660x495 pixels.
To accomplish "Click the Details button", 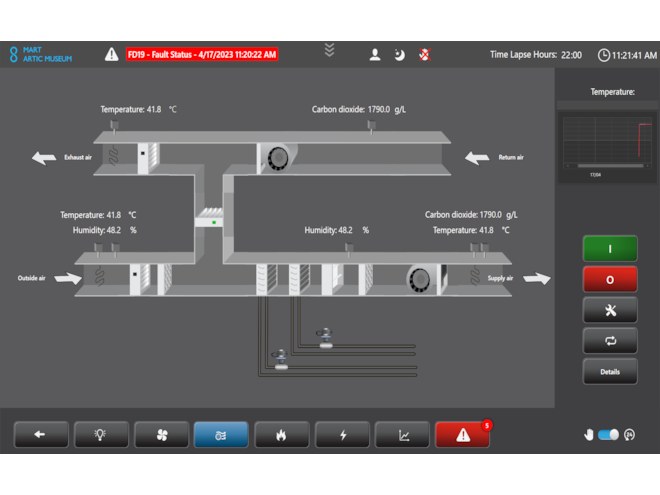I will click(610, 371).
